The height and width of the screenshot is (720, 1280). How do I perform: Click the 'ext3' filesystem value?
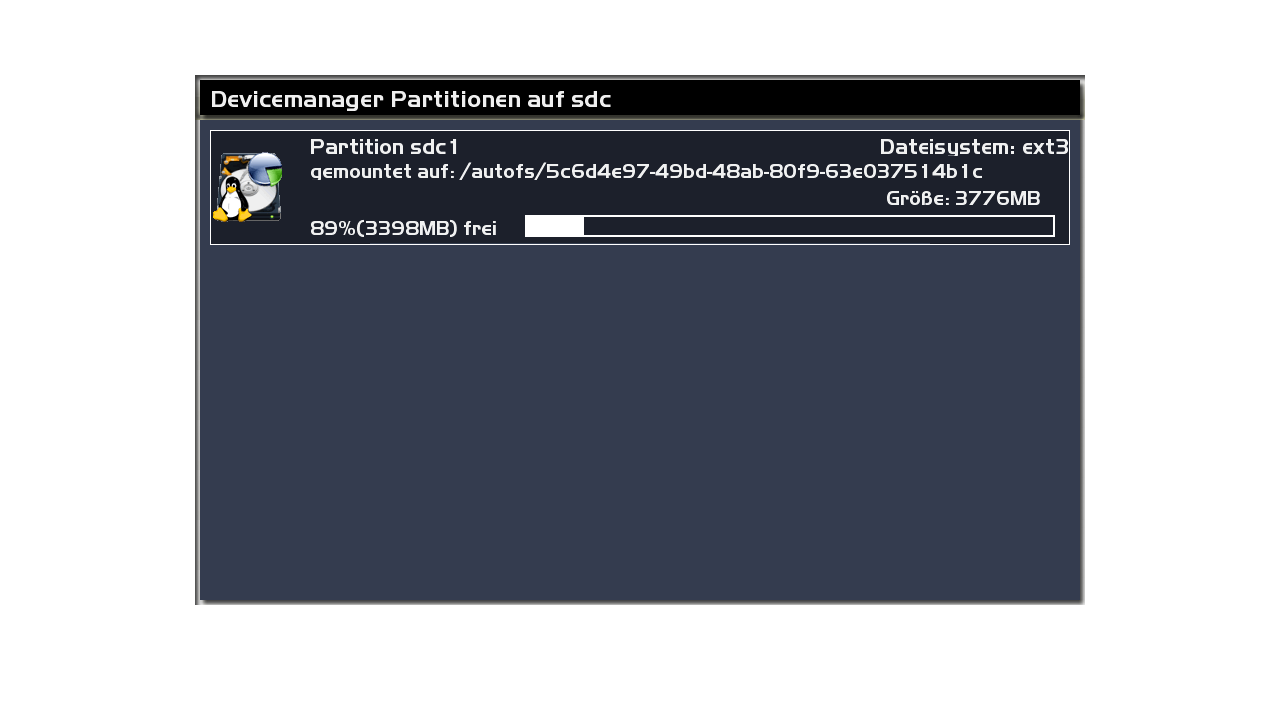click(x=1045, y=147)
